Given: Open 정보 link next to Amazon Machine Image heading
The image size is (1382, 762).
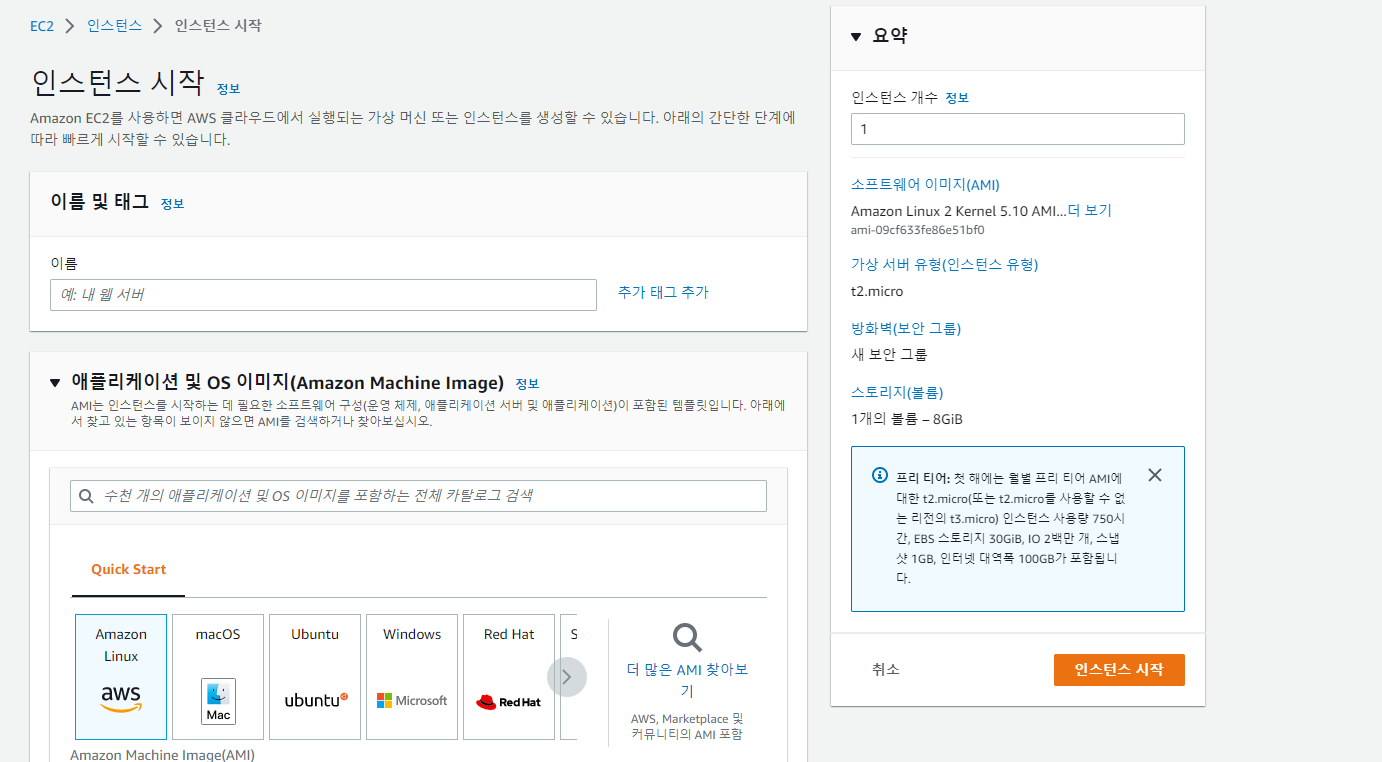Looking at the screenshot, I should 527,384.
